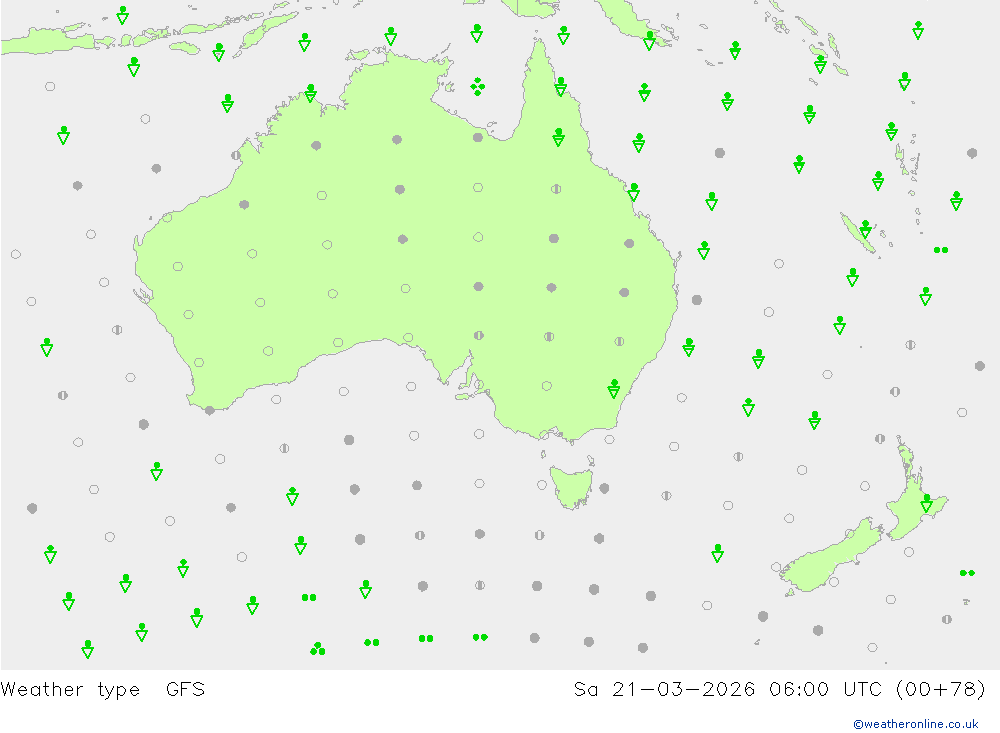Click the four-dot rain symbol in Gulf of Carpentaria
The image size is (1000, 733).
[x=477, y=87]
